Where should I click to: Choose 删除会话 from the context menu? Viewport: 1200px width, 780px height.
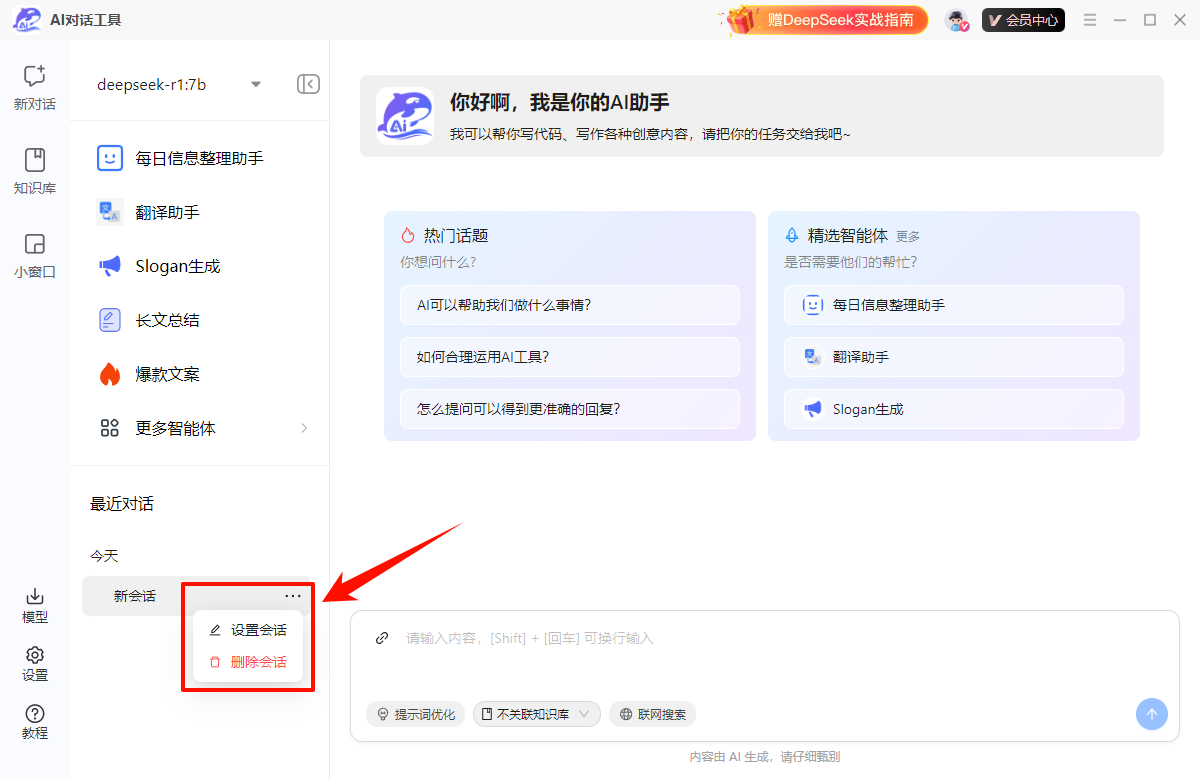coord(248,662)
